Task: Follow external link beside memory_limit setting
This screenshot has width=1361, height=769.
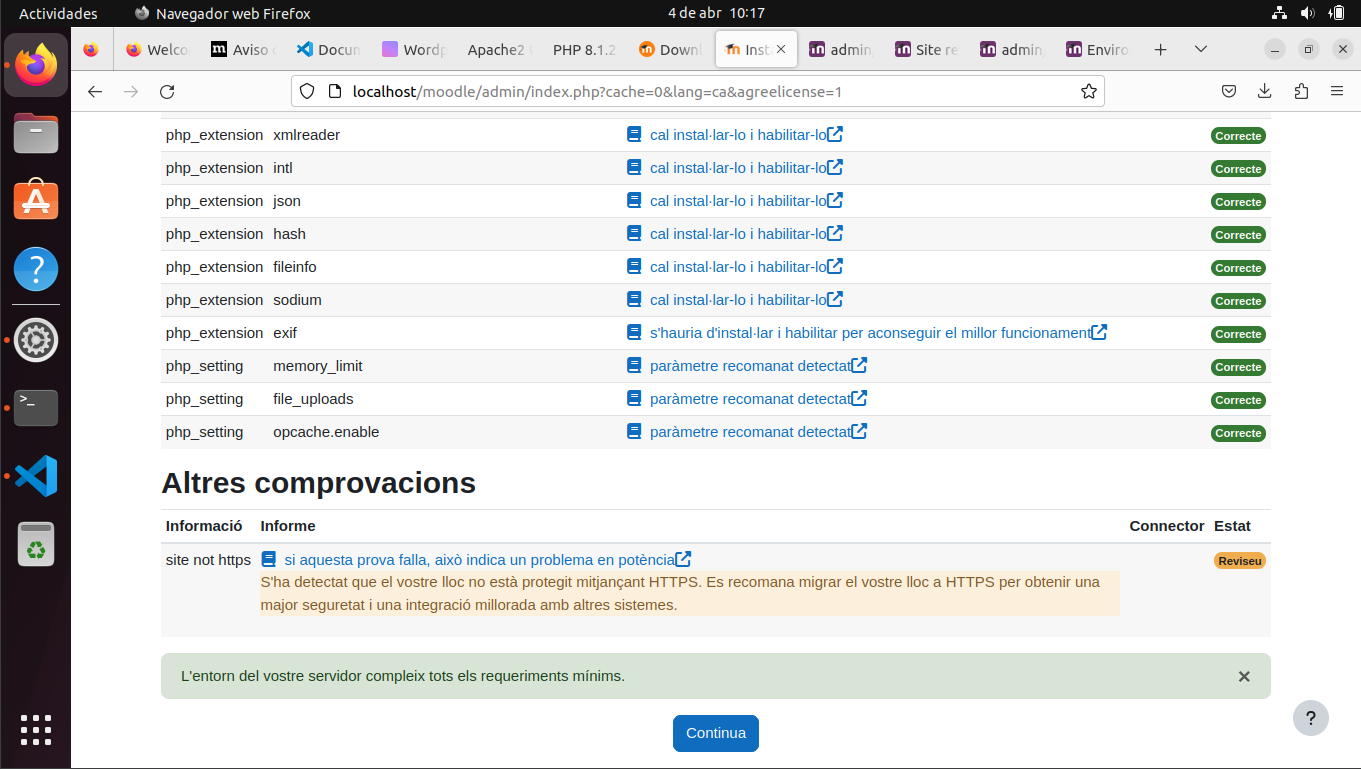Action: tap(858, 365)
